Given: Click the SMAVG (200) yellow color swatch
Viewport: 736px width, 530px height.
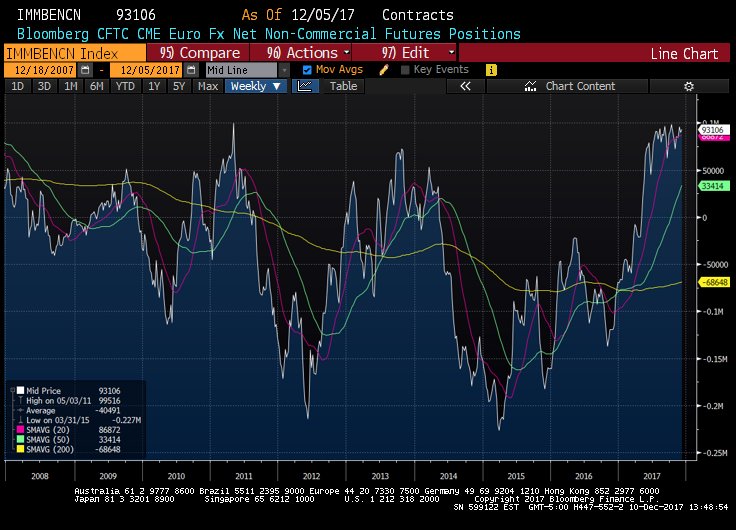Looking at the screenshot, I should [20, 449].
